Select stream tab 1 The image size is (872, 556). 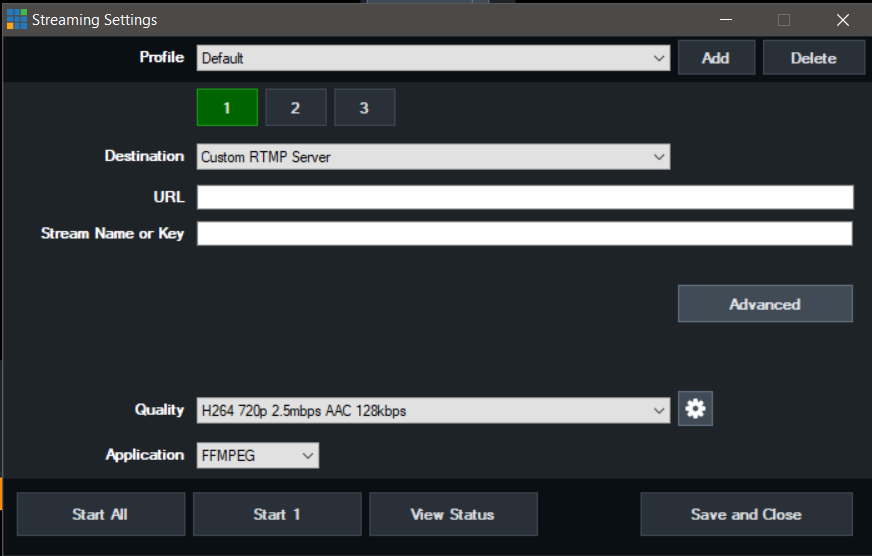click(x=227, y=107)
